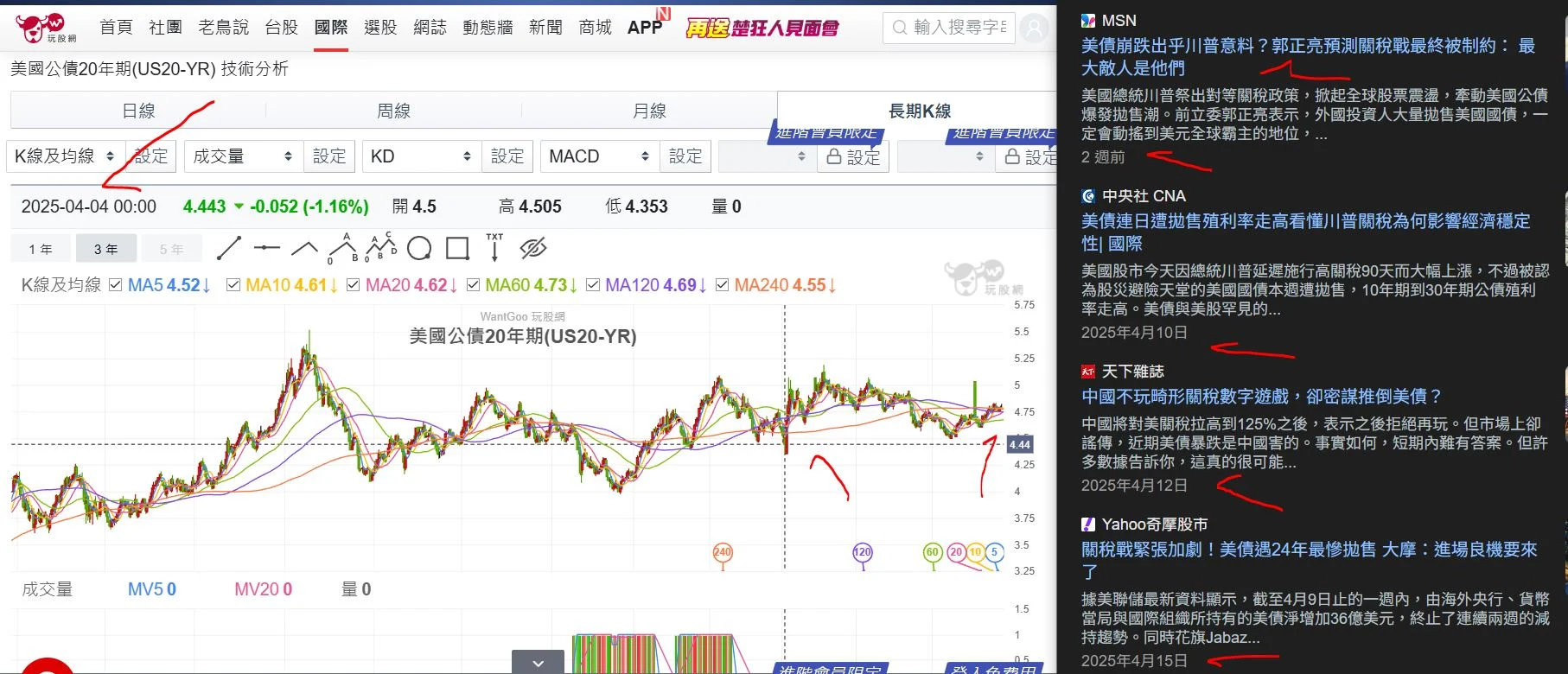Click the 天下雜誌 source icon
This screenshot has width=1568, height=674.
point(1088,372)
